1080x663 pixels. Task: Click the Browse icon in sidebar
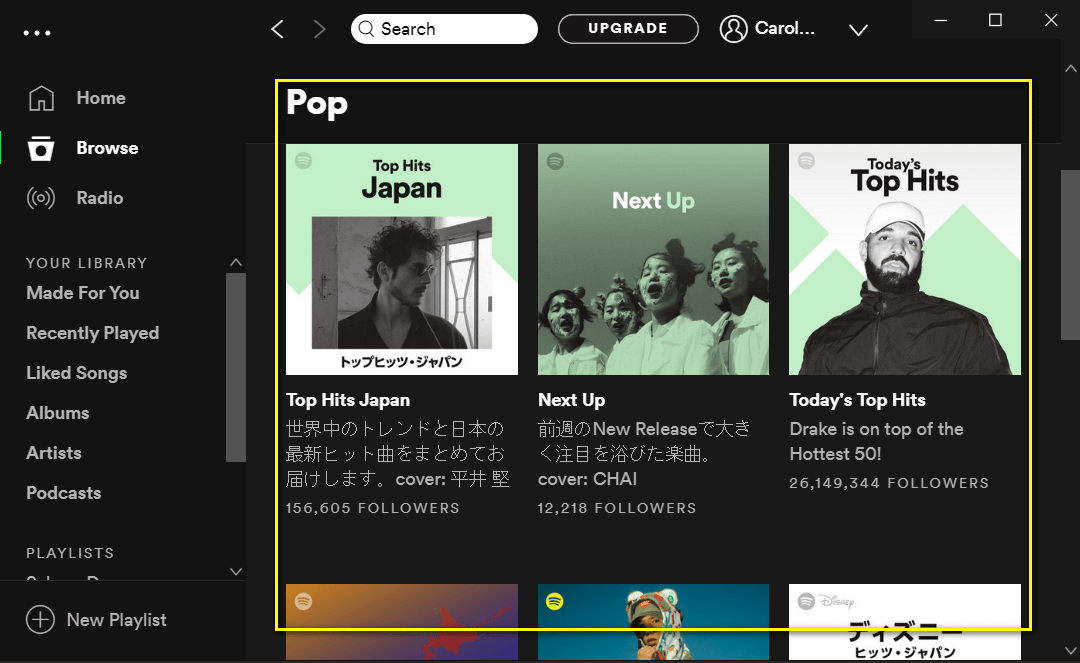41,148
